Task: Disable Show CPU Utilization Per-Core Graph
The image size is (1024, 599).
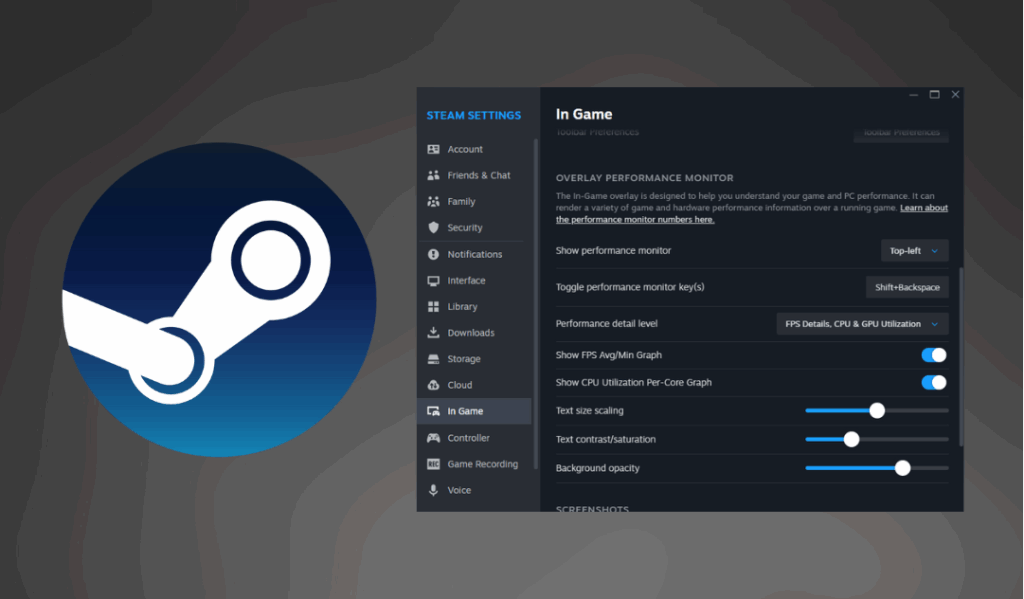Action: coord(933,382)
